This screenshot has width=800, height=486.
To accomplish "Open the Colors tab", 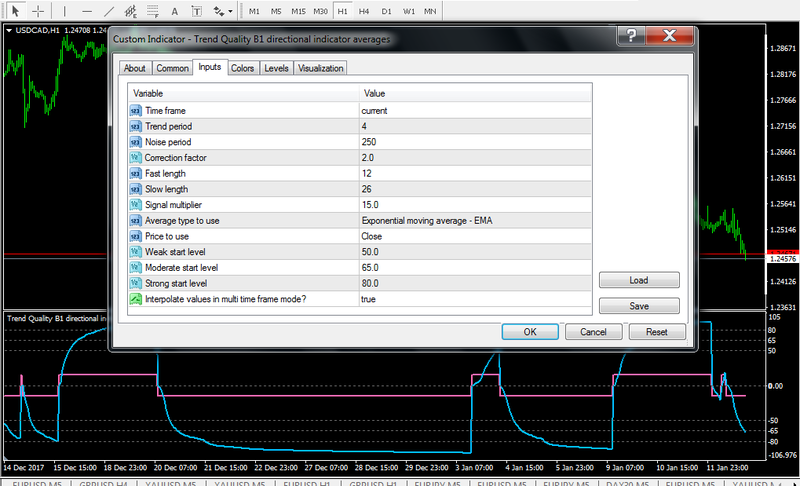I will click(242, 68).
